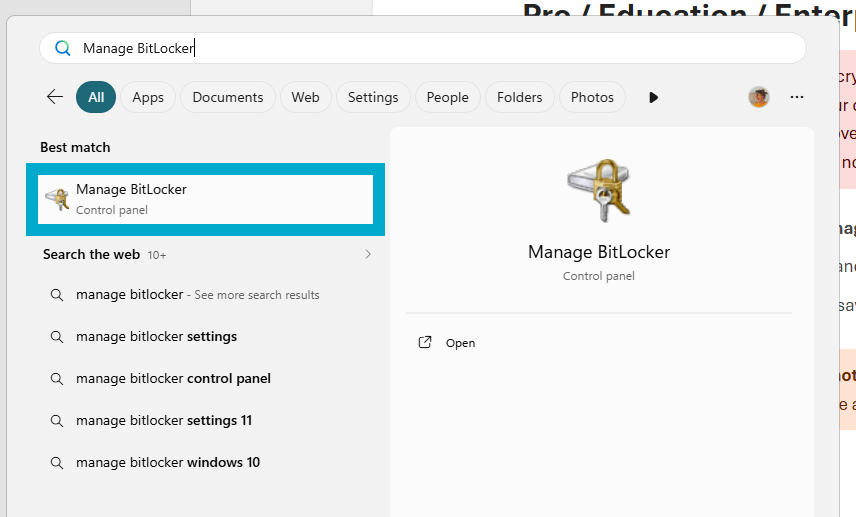Image resolution: width=856 pixels, height=517 pixels.
Task: Open the three-dot more options menu
Action: click(796, 97)
